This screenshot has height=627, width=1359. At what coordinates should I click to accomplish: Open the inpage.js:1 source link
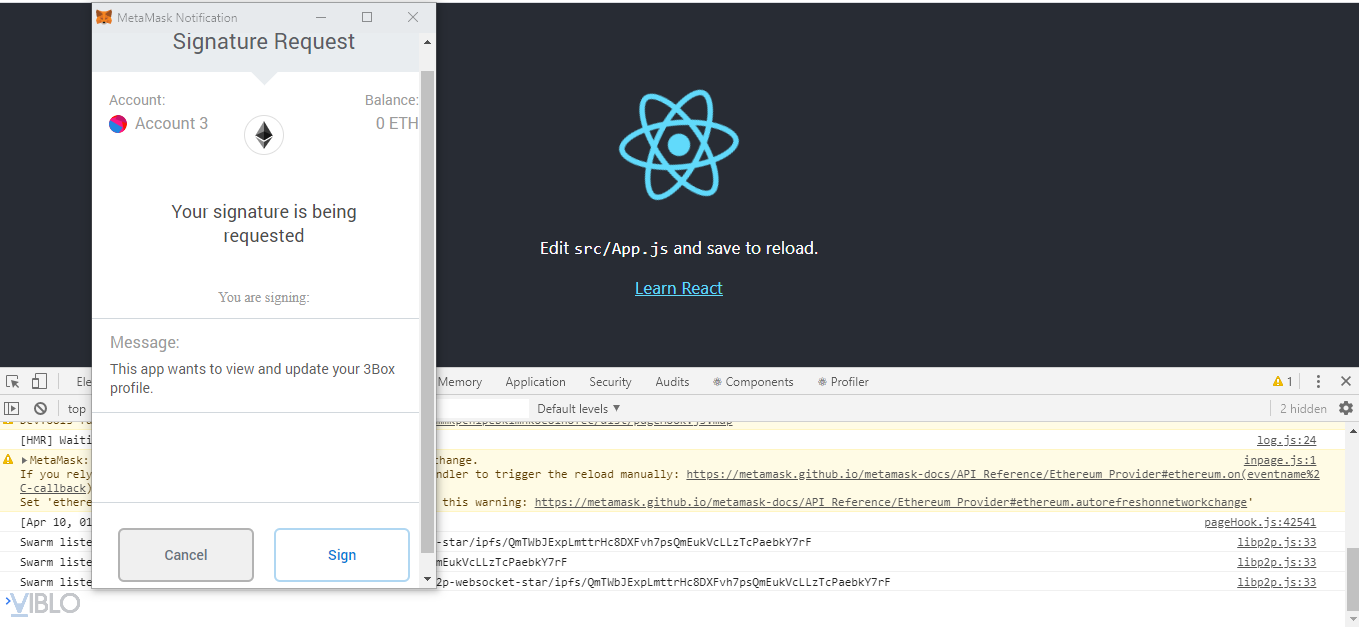pyautogui.click(x=1280, y=460)
